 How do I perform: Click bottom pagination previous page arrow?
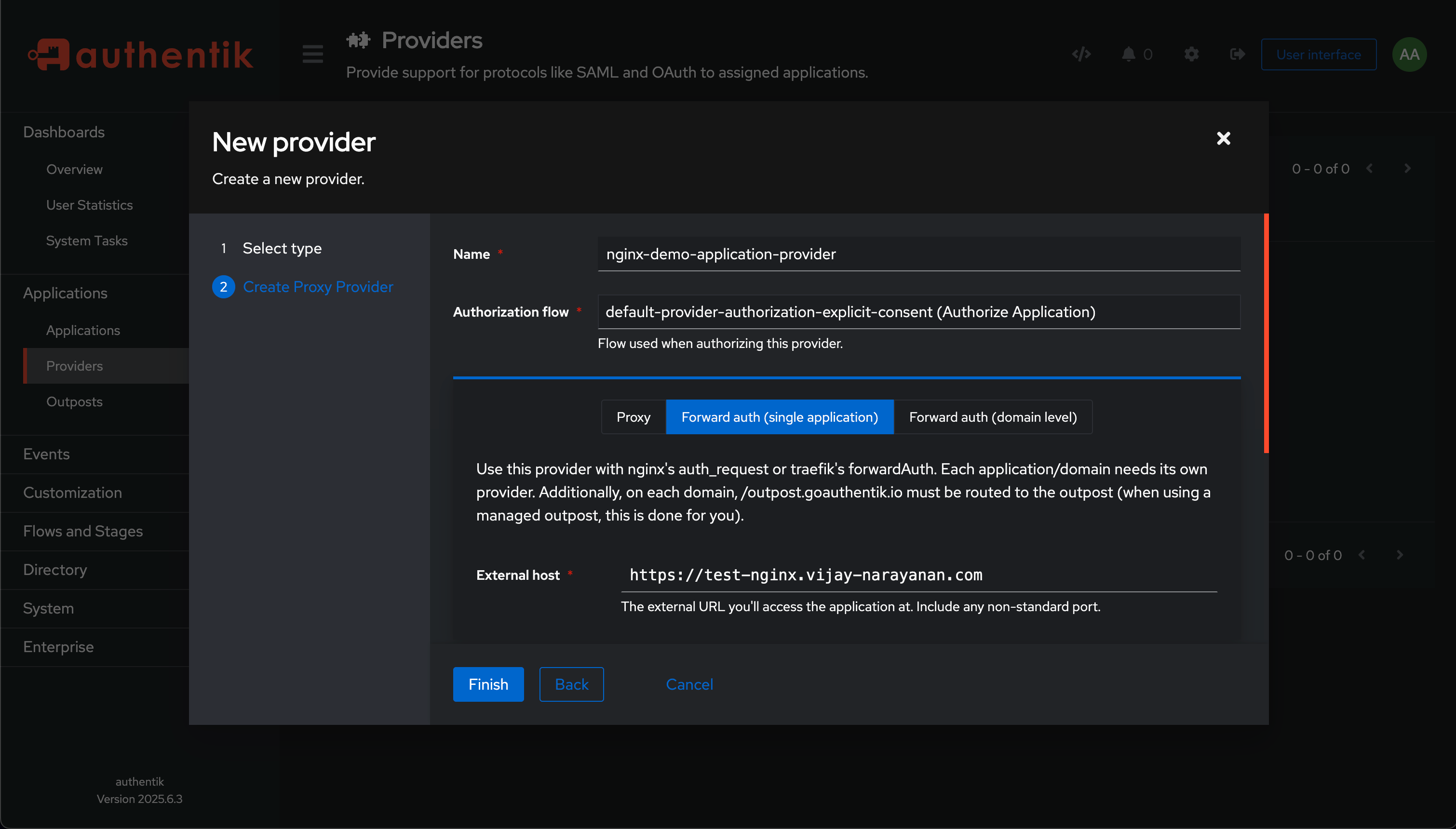1362,555
